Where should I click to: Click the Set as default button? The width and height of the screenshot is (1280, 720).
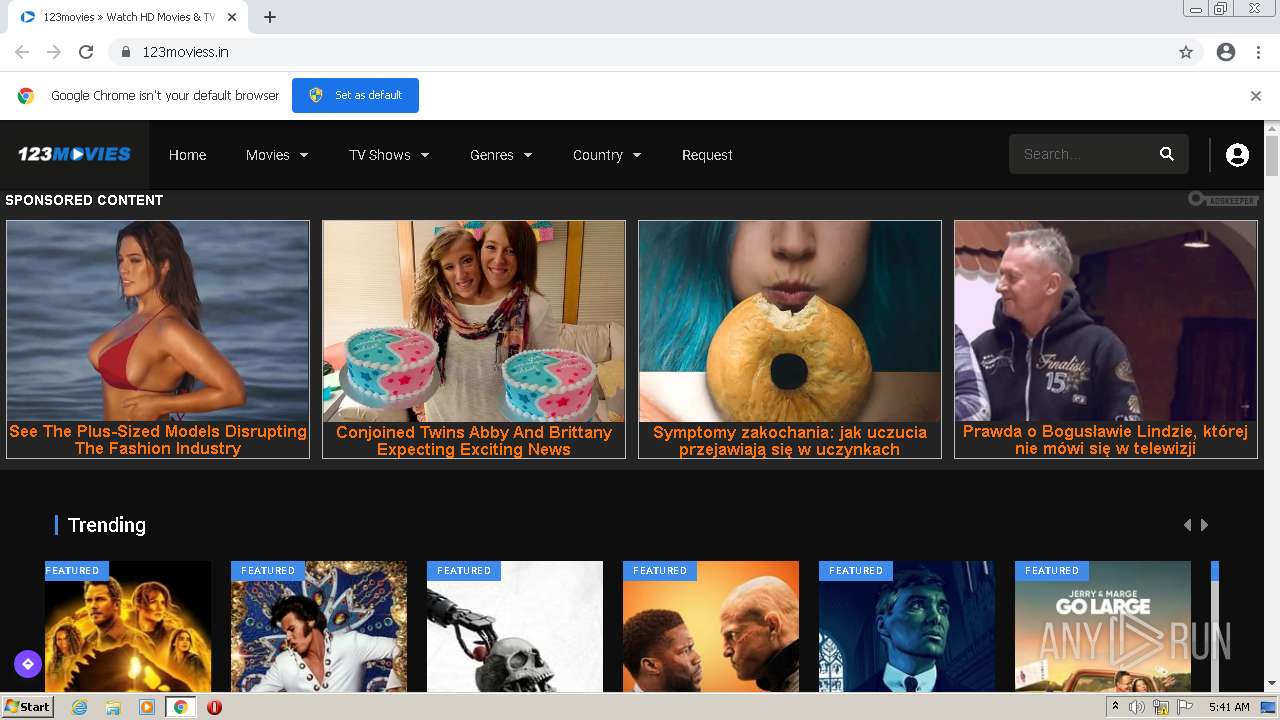pyautogui.click(x=355, y=95)
